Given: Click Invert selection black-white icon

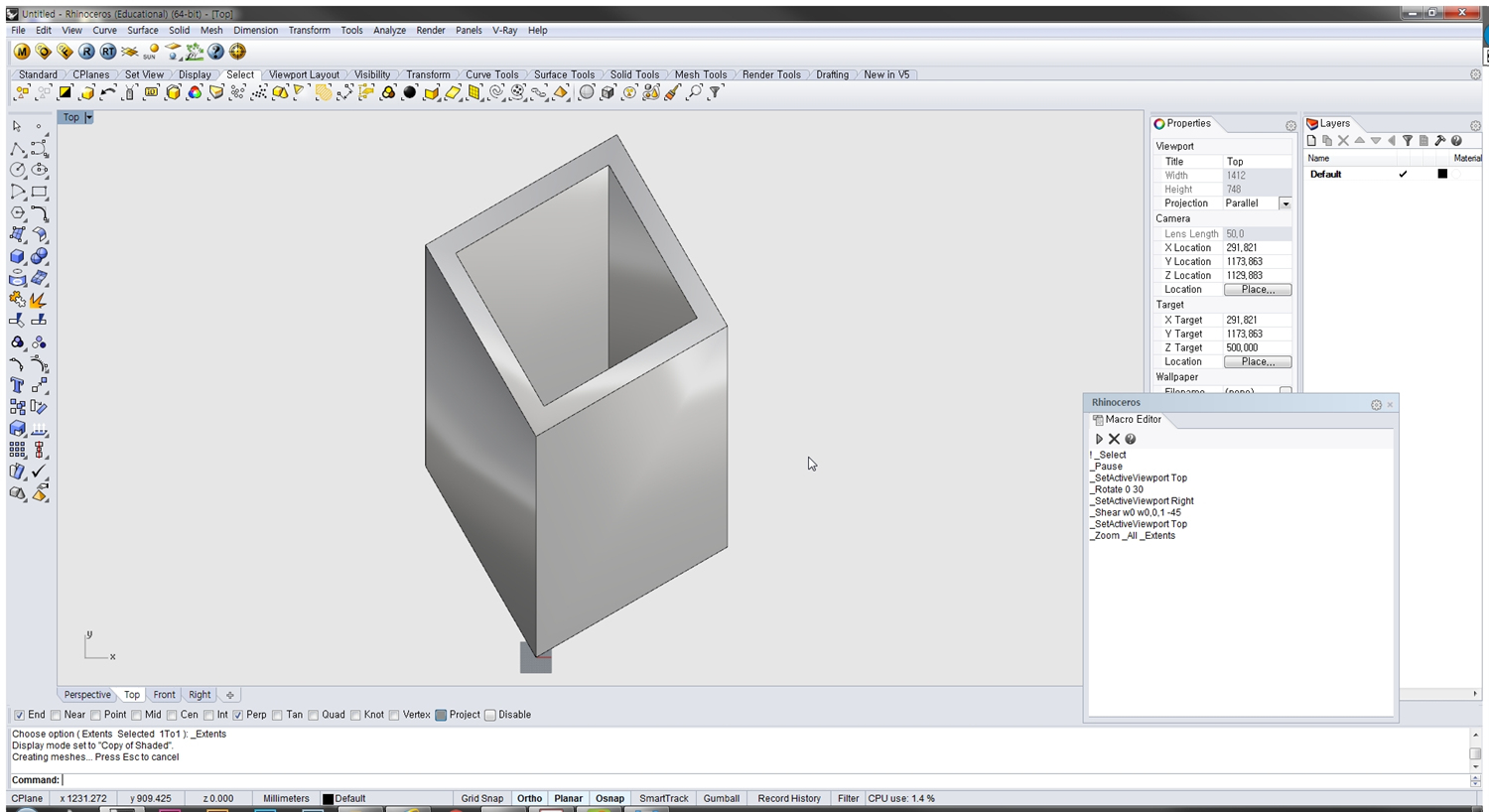Looking at the screenshot, I should coord(65,92).
